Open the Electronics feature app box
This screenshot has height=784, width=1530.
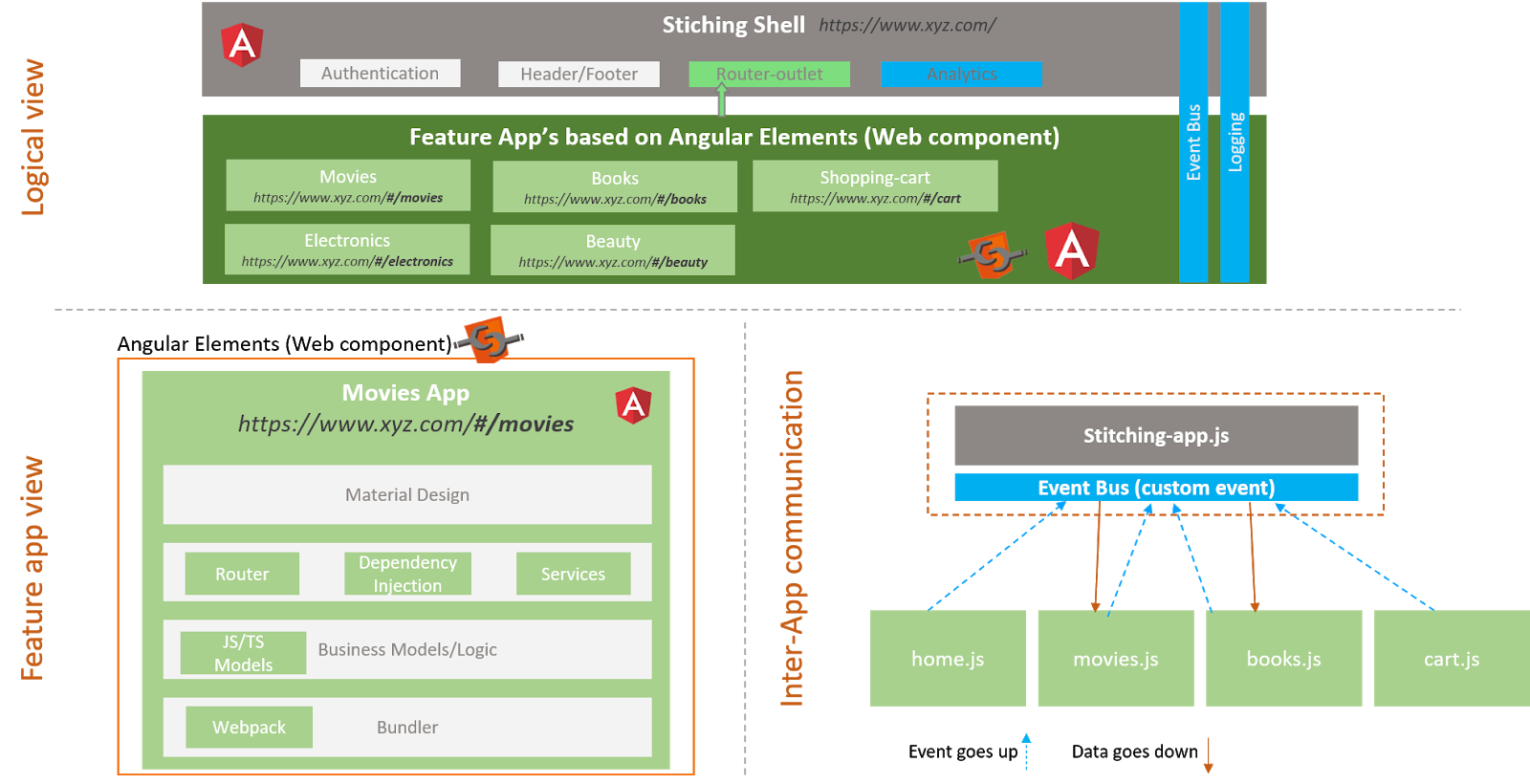click(347, 250)
